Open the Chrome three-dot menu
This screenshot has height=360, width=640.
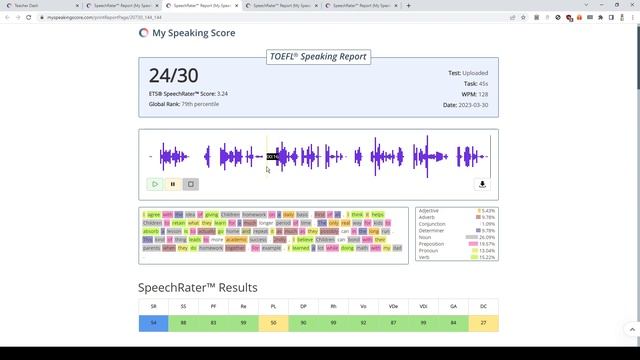(633, 18)
